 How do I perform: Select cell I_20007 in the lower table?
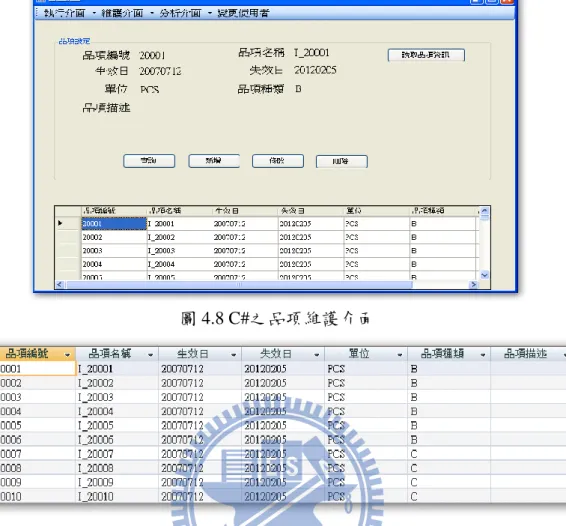point(117,454)
